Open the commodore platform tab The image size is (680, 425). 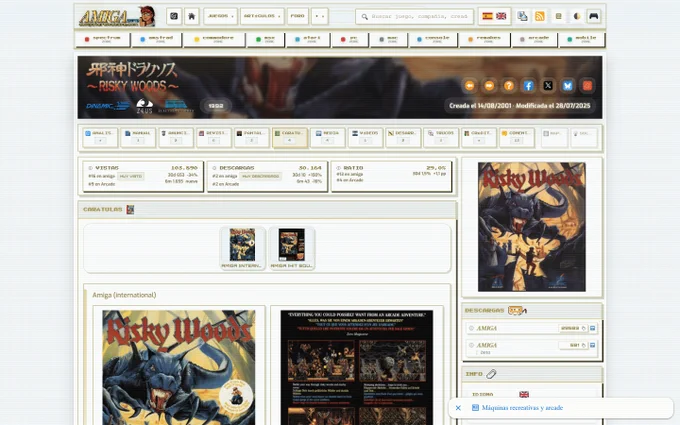point(214,39)
